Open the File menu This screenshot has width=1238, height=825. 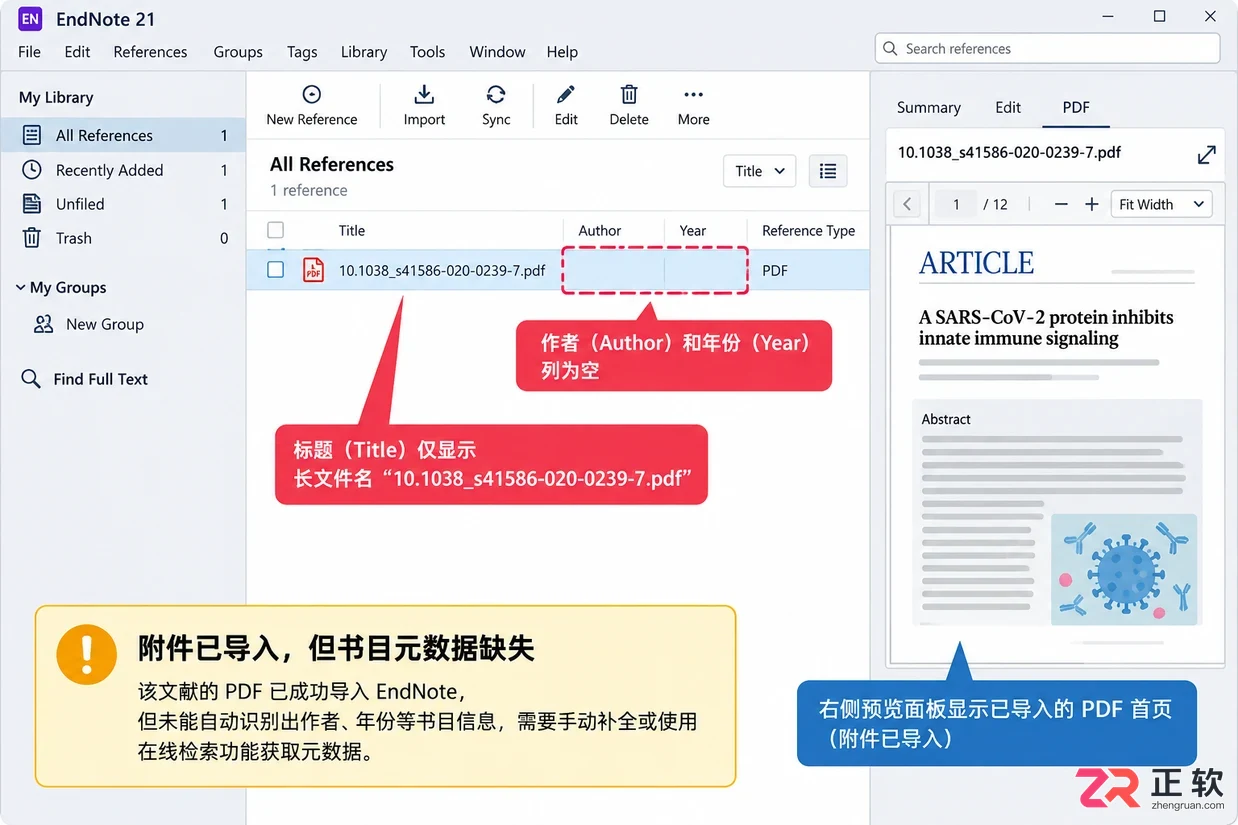[29, 52]
